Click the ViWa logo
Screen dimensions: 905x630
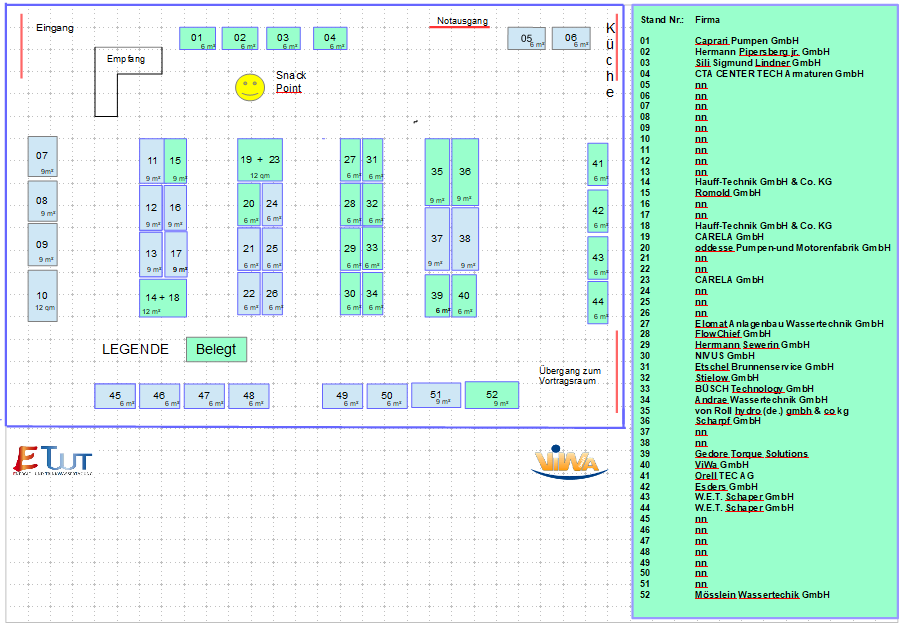click(570, 462)
